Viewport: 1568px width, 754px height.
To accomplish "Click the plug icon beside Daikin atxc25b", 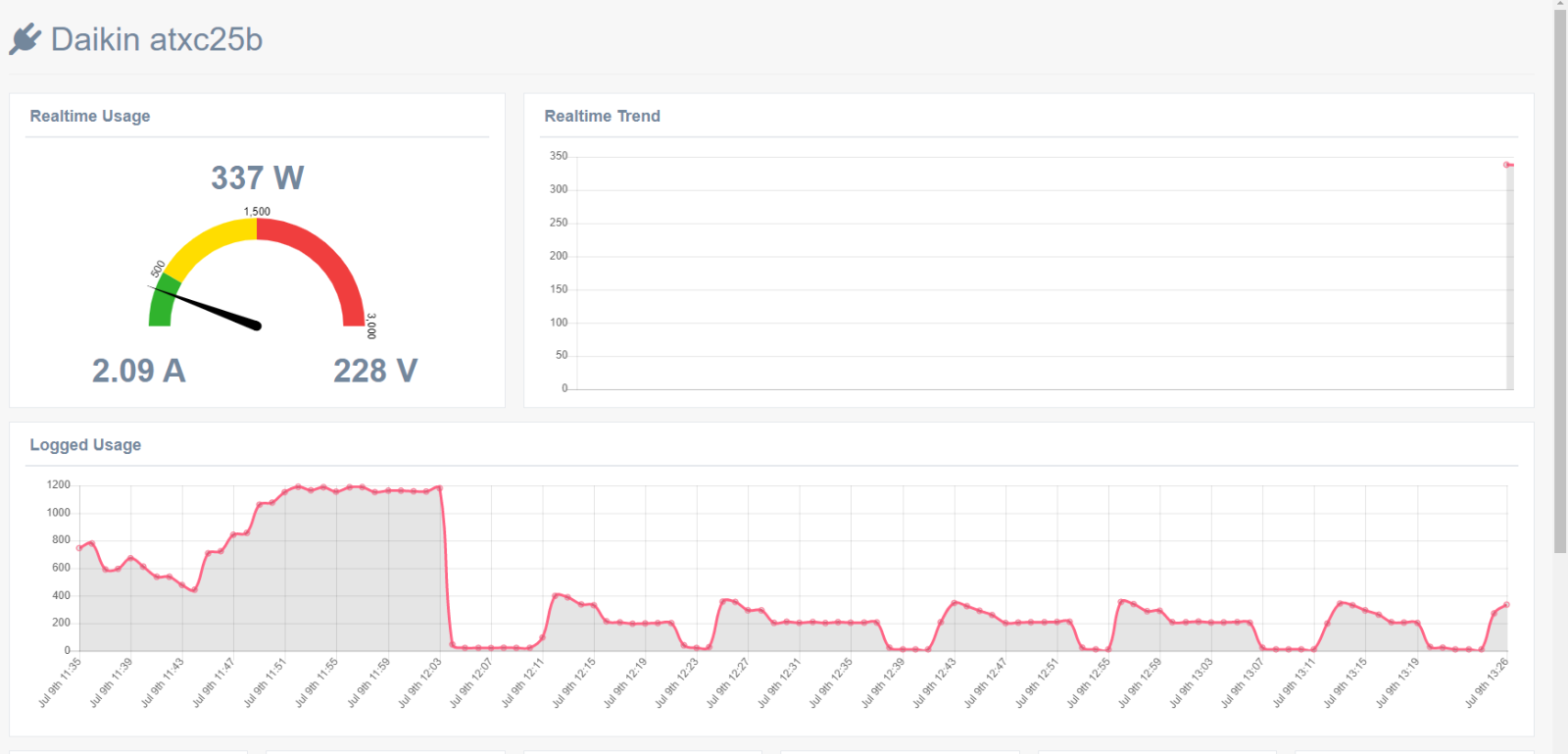I will (25, 39).
